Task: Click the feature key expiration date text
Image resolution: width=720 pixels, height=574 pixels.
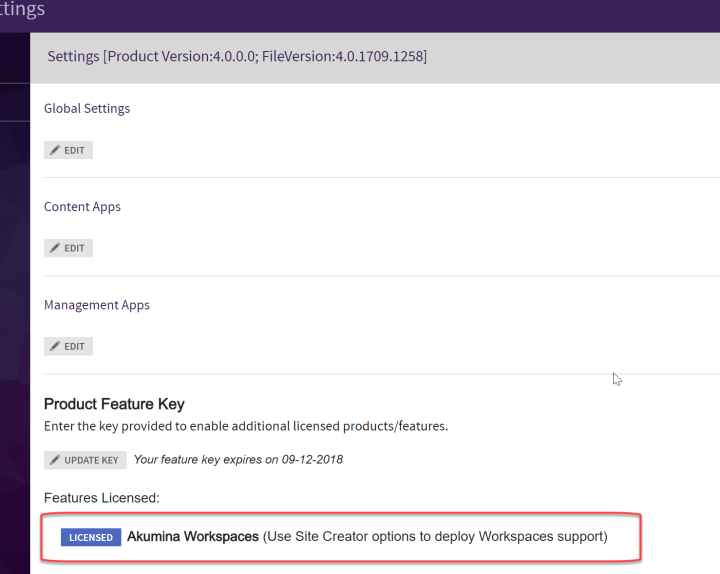Action: click(238, 460)
